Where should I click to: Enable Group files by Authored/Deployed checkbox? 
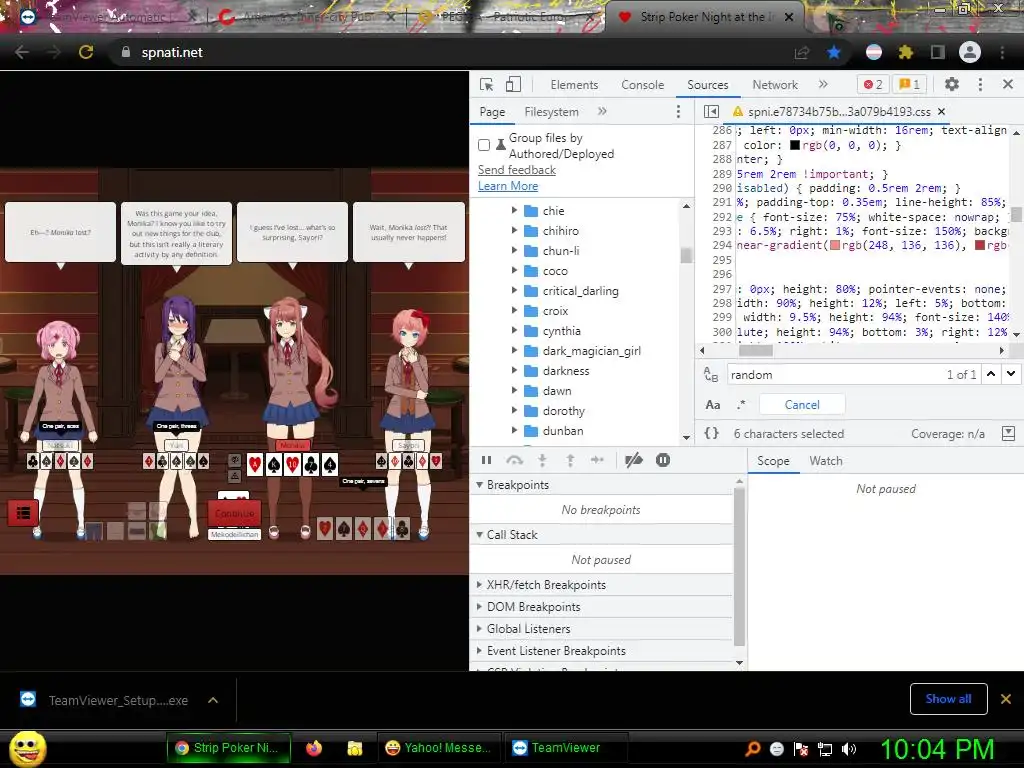[484, 145]
